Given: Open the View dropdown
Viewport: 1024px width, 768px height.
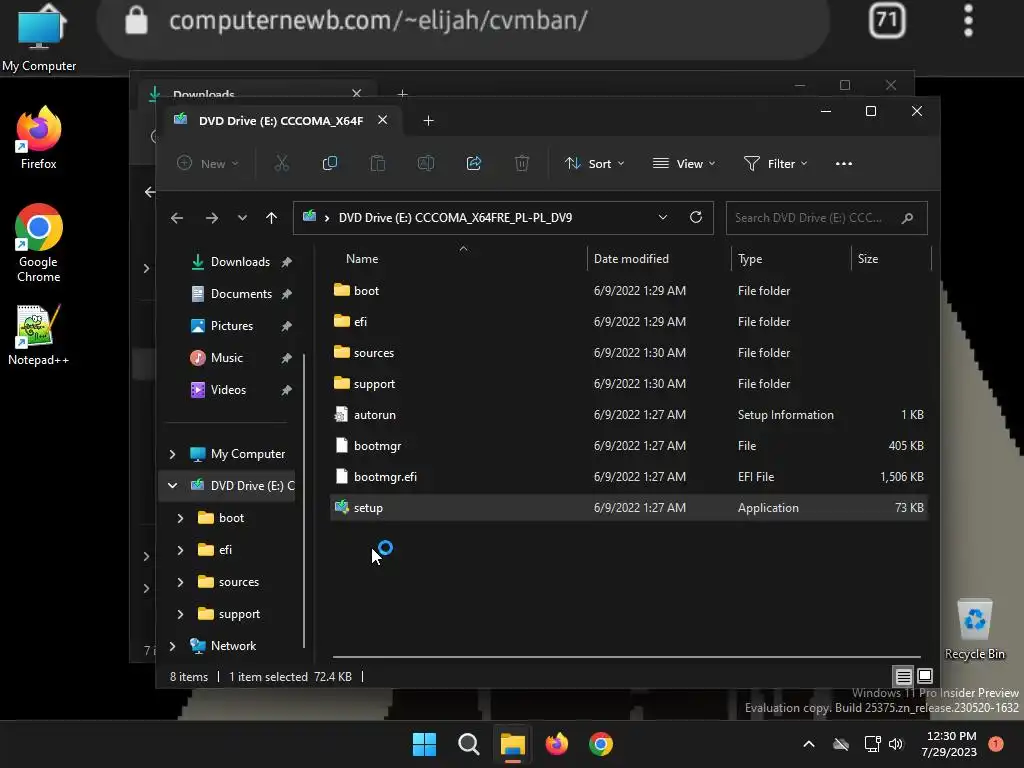Looking at the screenshot, I should 684,163.
